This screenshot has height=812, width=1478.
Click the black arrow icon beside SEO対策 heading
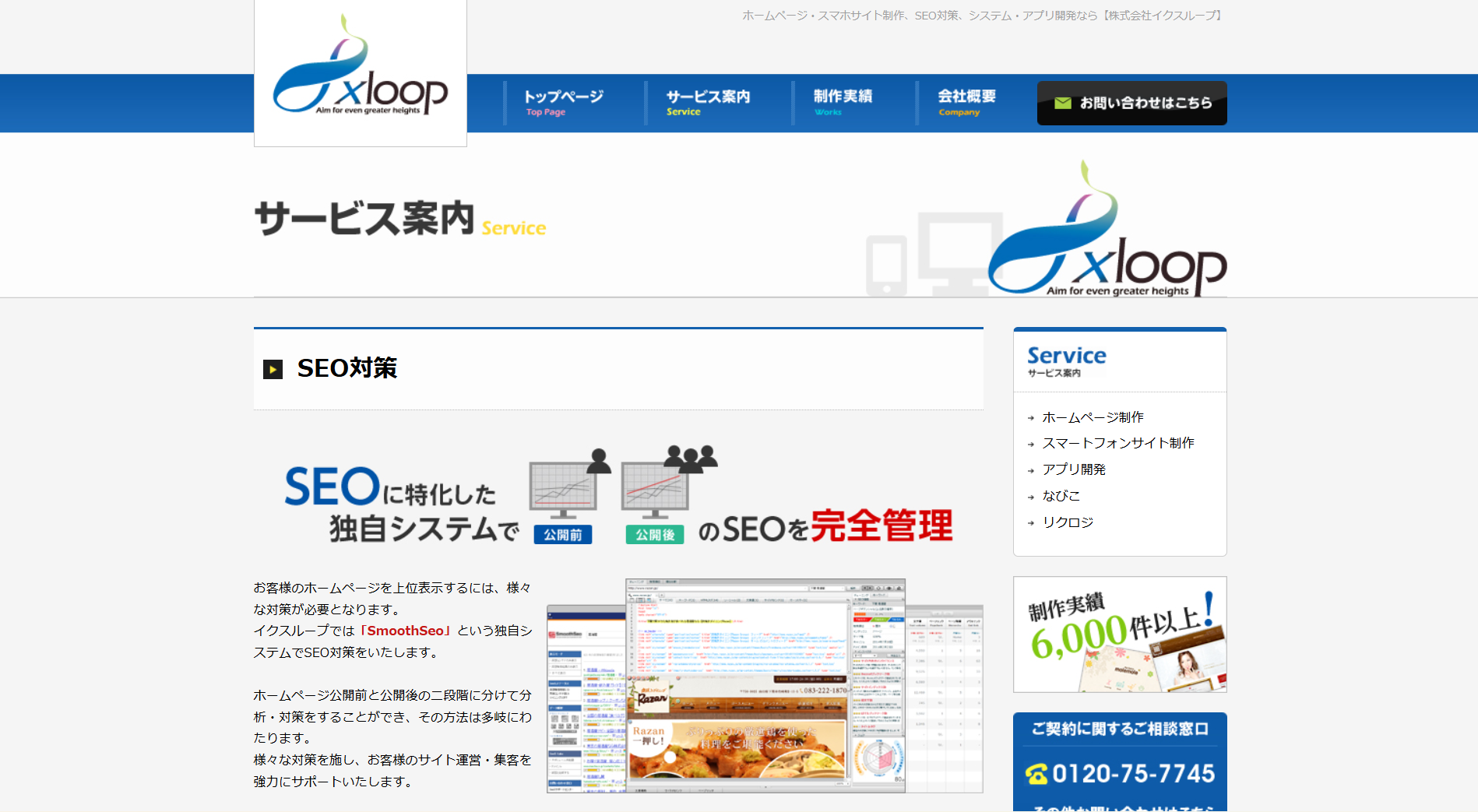click(x=273, y=369)
